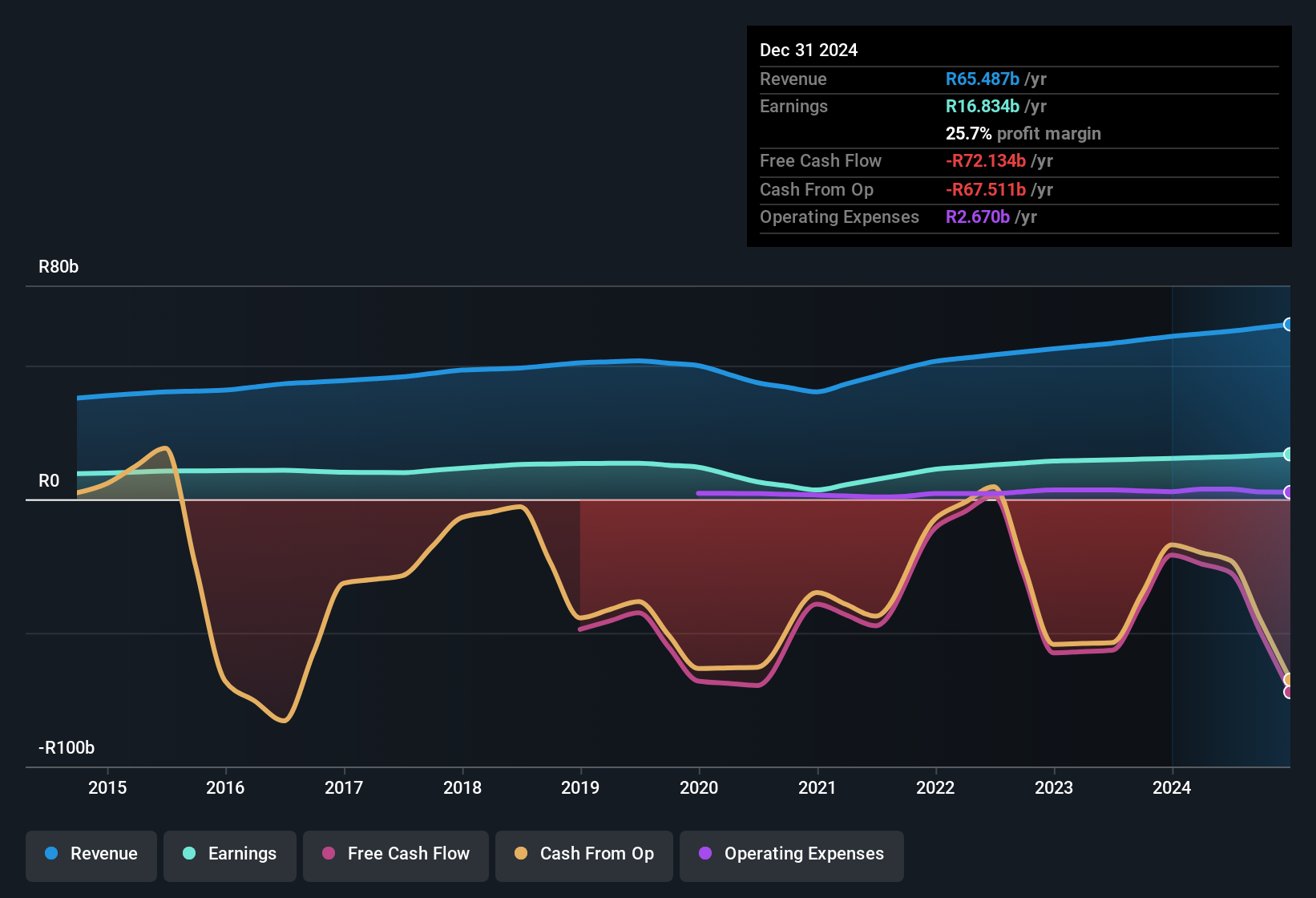Viewport: 1316px width, 898px height.
Task: Select the 2015 label on the timeline axis
Action: (108, 788)
